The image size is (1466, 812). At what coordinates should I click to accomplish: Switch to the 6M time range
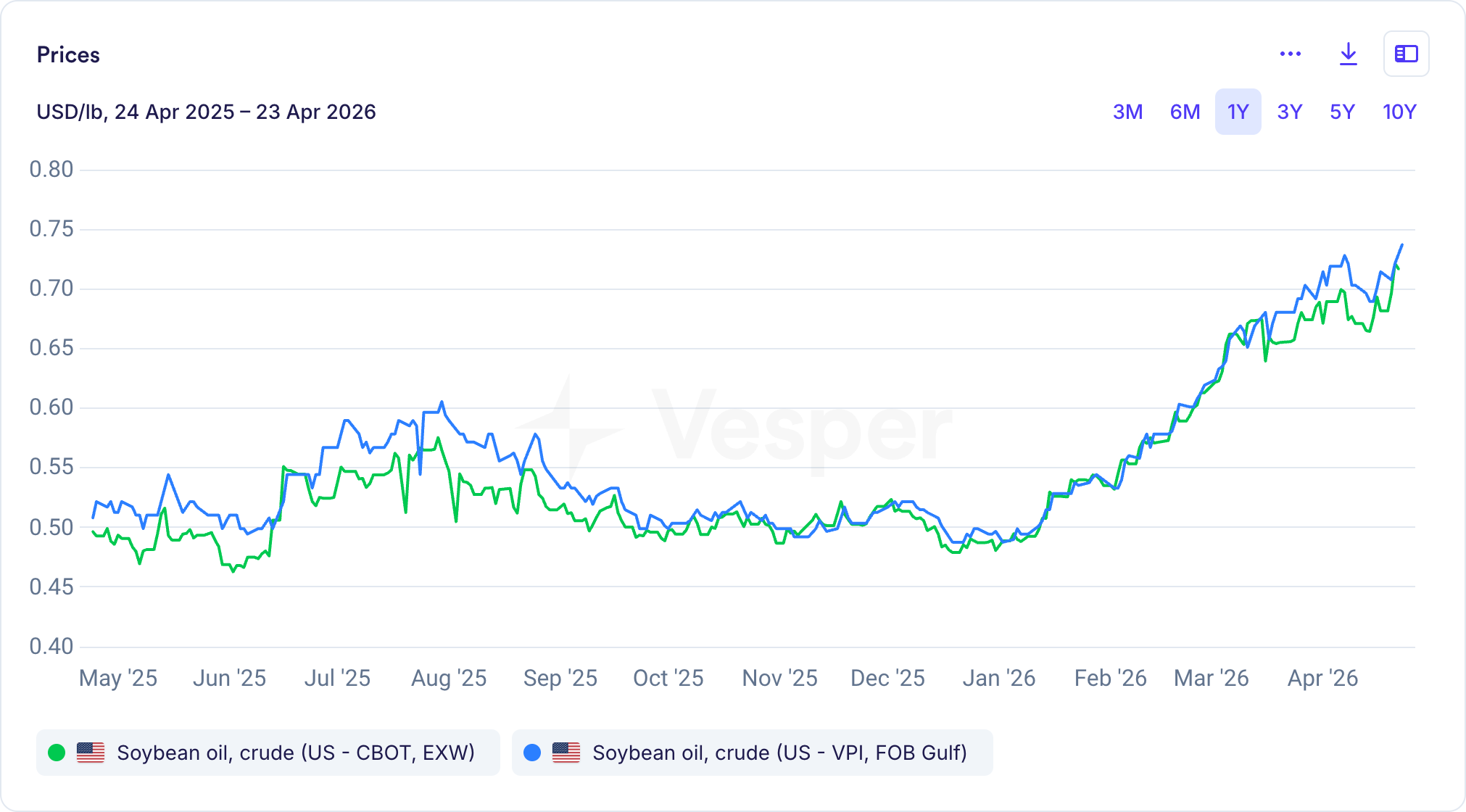1185,112
